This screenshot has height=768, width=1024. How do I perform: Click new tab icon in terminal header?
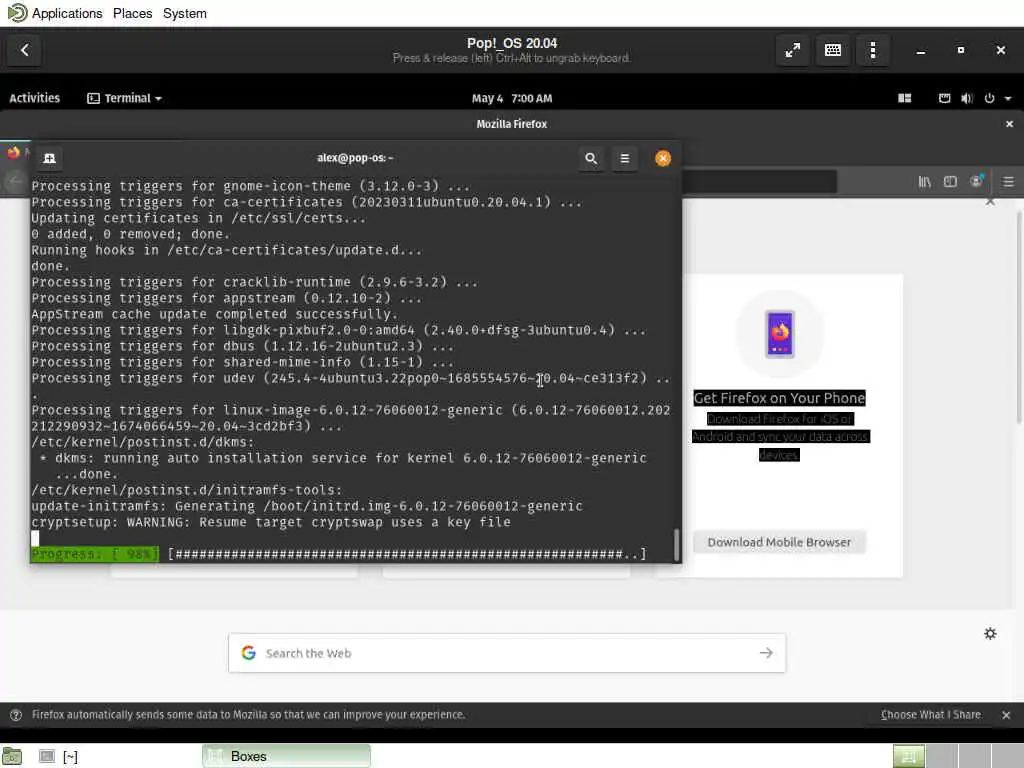(49, 158)
